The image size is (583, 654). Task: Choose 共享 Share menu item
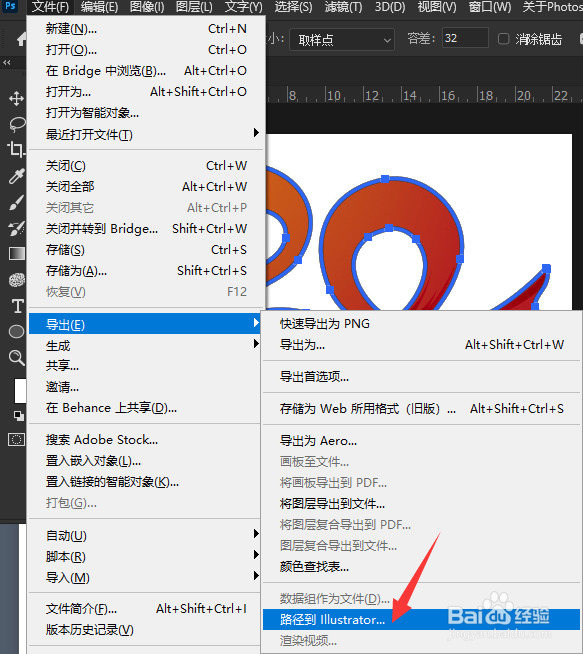[146, 366]
